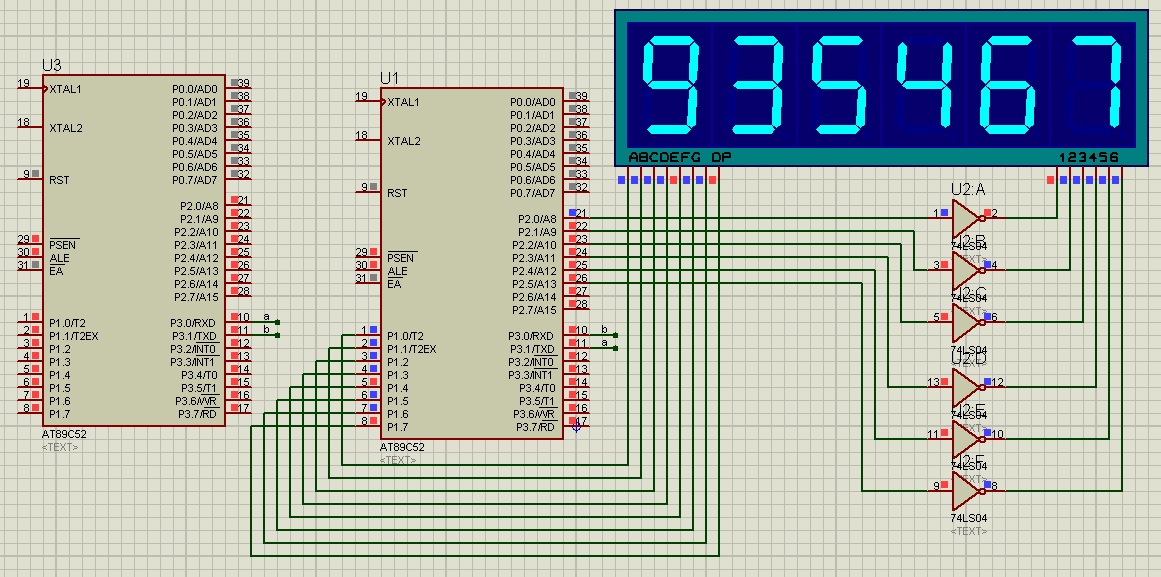This screenshot has height=577, width=1161.
Task: Click RST pin label on U3
Action: [x=59, y=179]
